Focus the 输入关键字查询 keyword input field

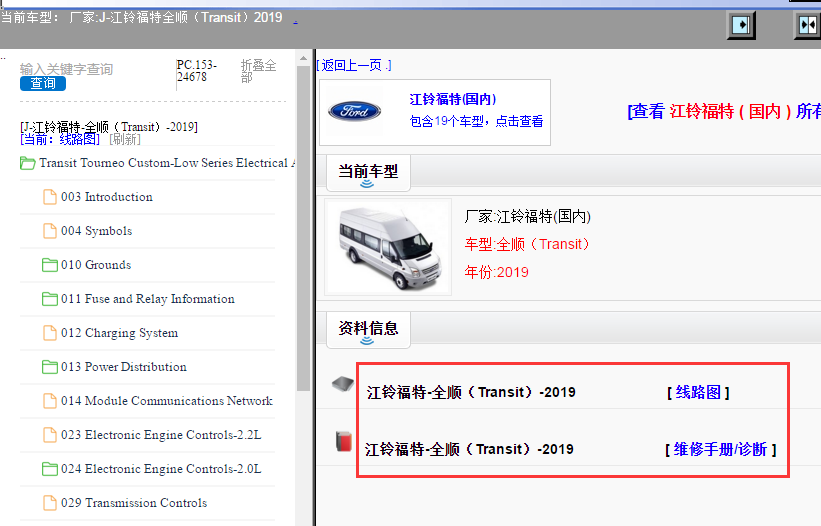(66, 69)
